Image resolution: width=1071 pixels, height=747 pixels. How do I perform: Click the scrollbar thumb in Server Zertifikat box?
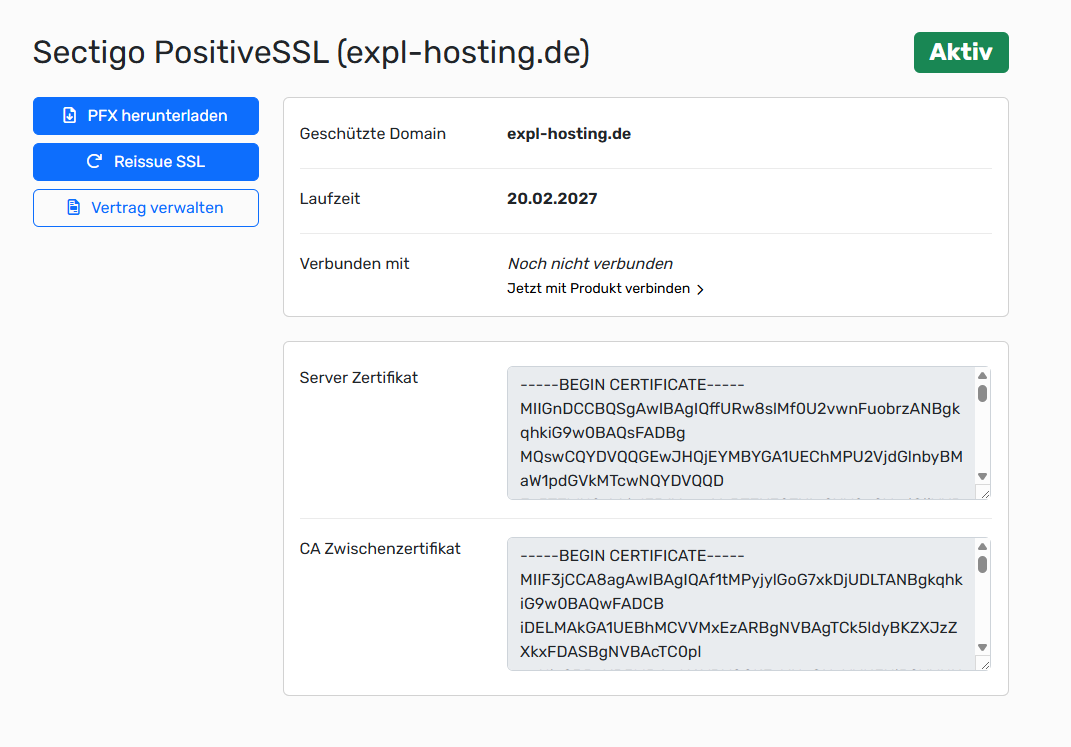[982, 393]
